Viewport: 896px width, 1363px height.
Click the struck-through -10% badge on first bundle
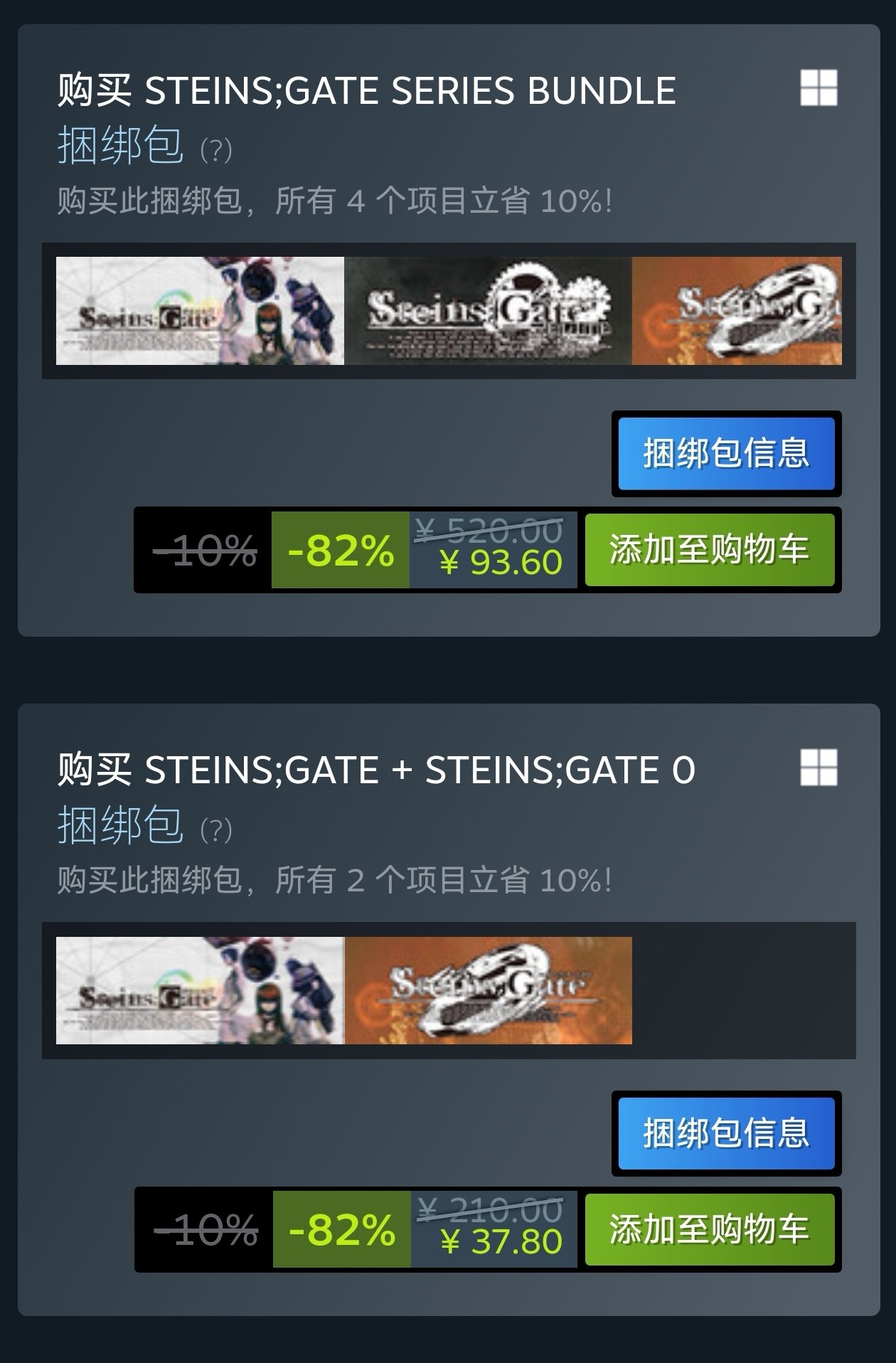coord(204,550)
